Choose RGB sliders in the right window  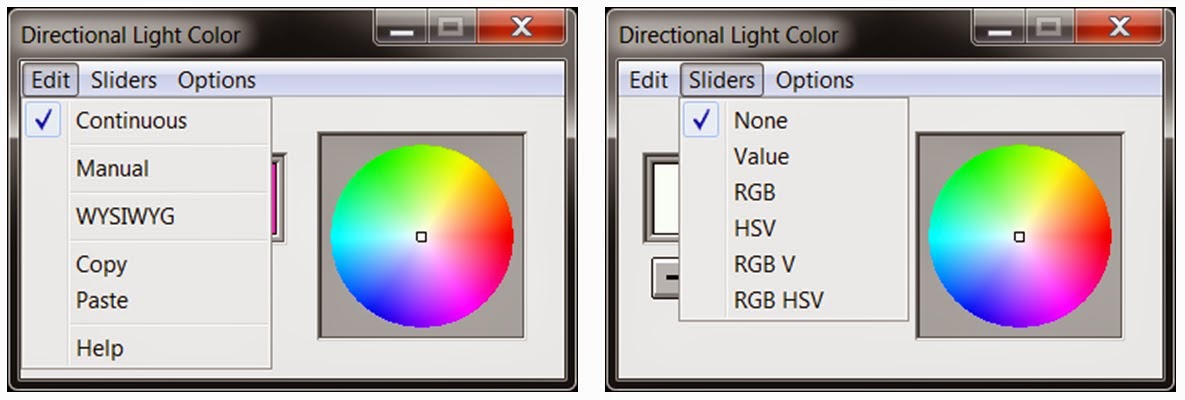[x=754, y=193]
